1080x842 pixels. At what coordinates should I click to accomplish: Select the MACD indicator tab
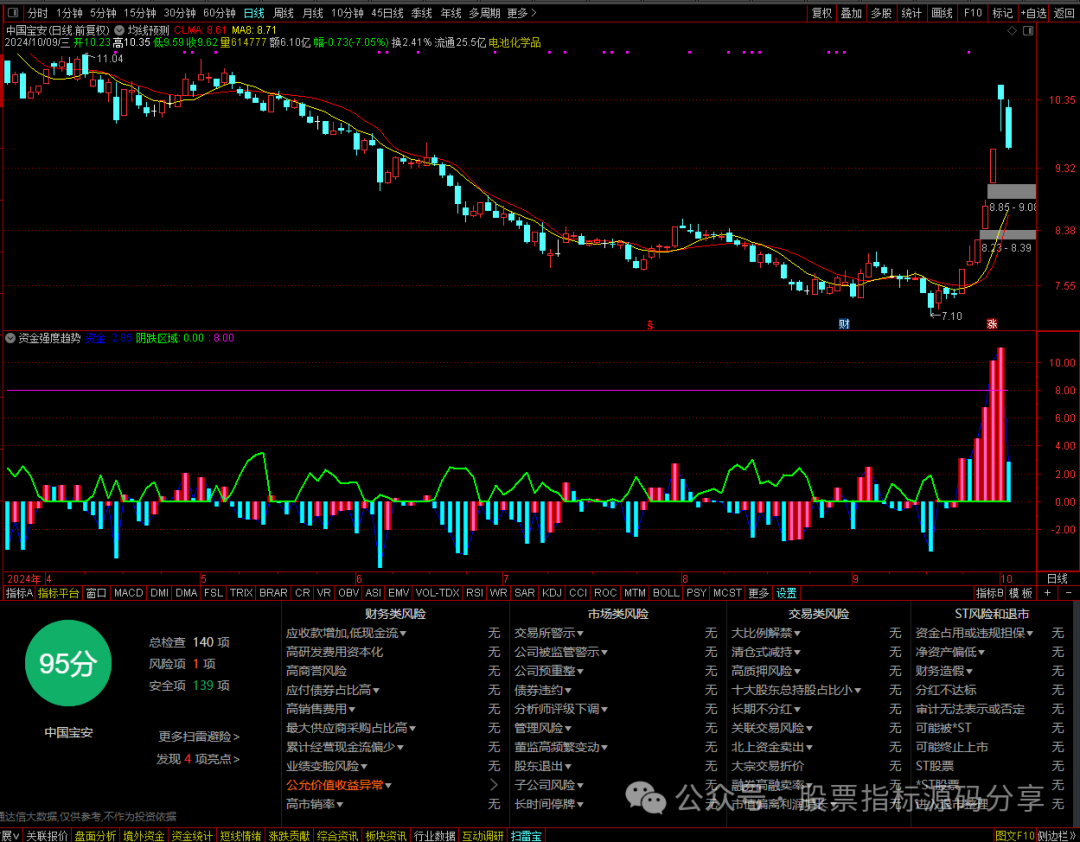click(128, 593)
